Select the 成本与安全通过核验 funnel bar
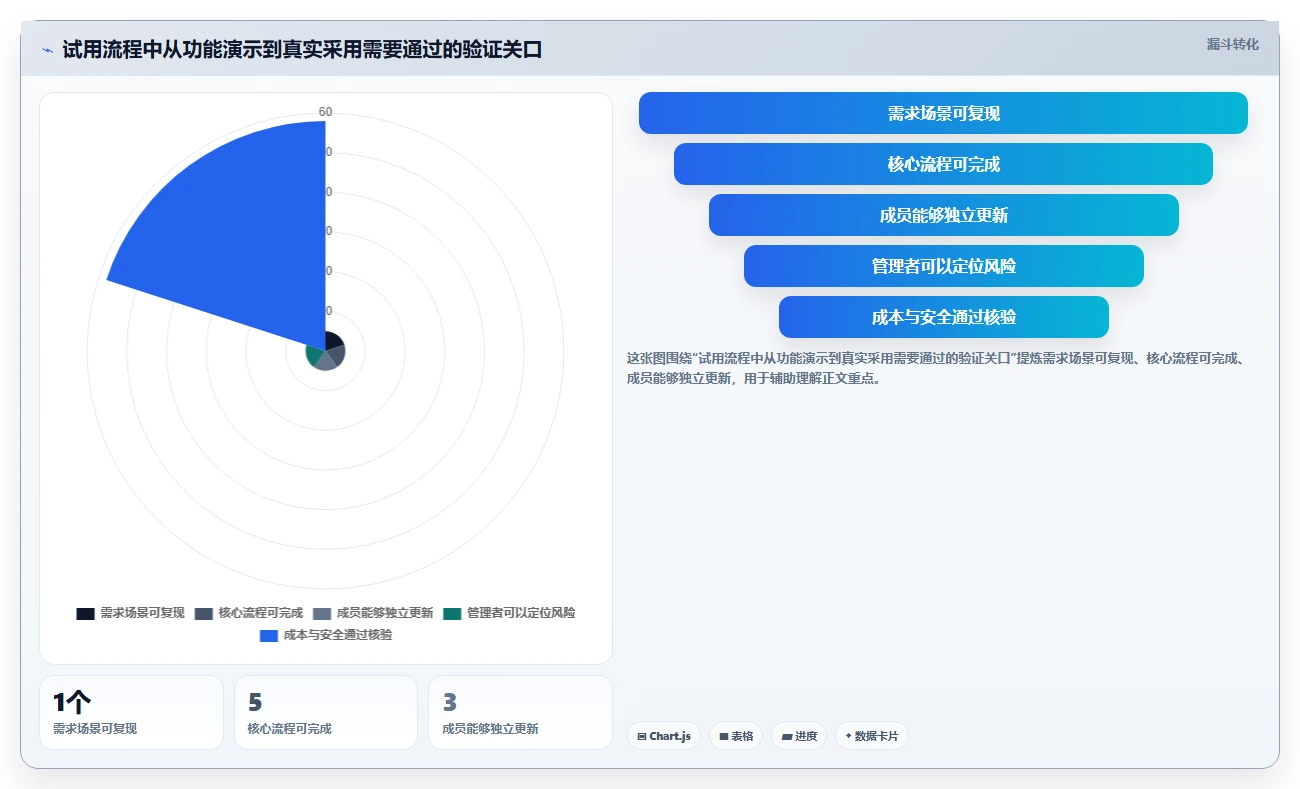The width and height of the screenshot is (1300, 789). 943,317
